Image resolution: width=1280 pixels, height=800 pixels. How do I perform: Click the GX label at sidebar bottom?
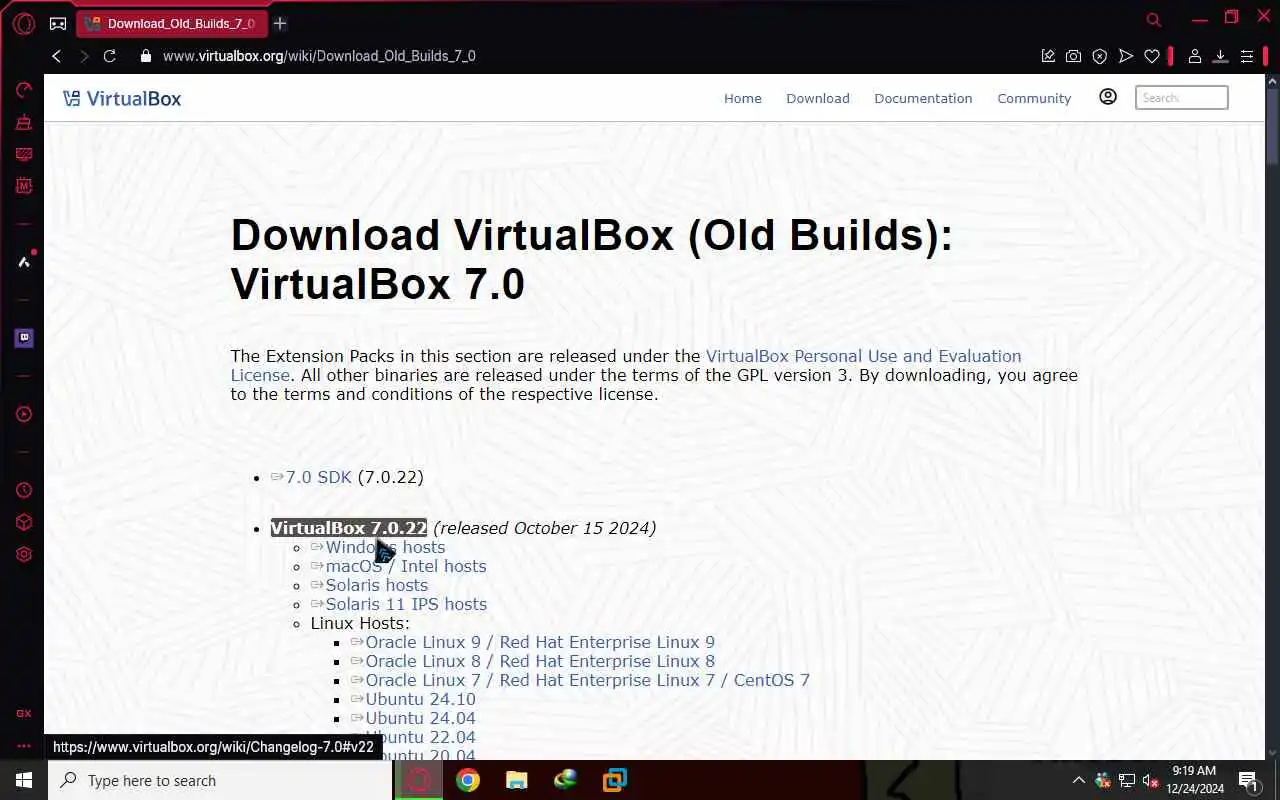click(x=24, y=713)
